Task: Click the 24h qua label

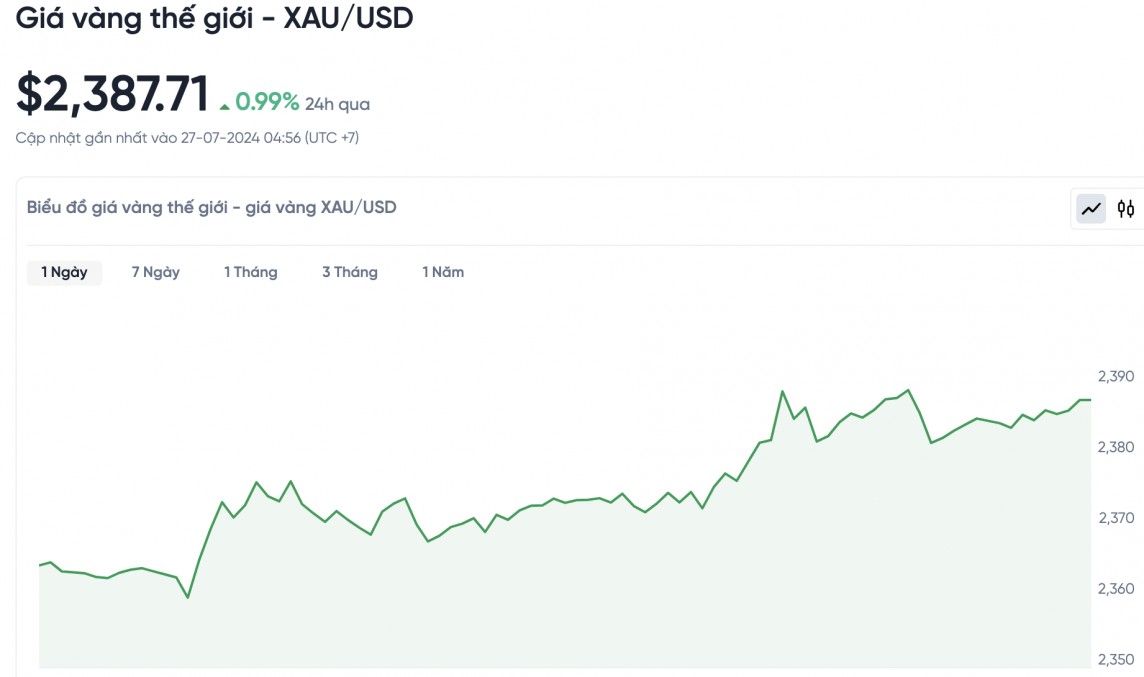Action: coord(337,104)
